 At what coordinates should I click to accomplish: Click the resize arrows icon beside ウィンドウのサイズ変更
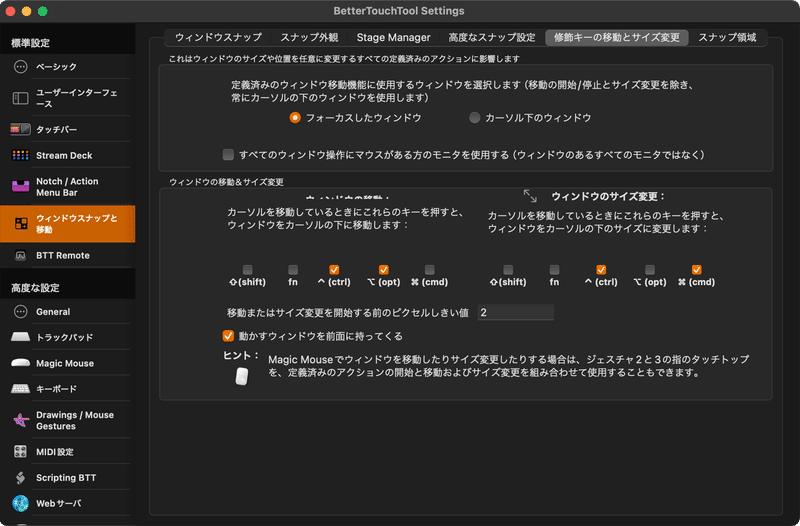(530, 196)
